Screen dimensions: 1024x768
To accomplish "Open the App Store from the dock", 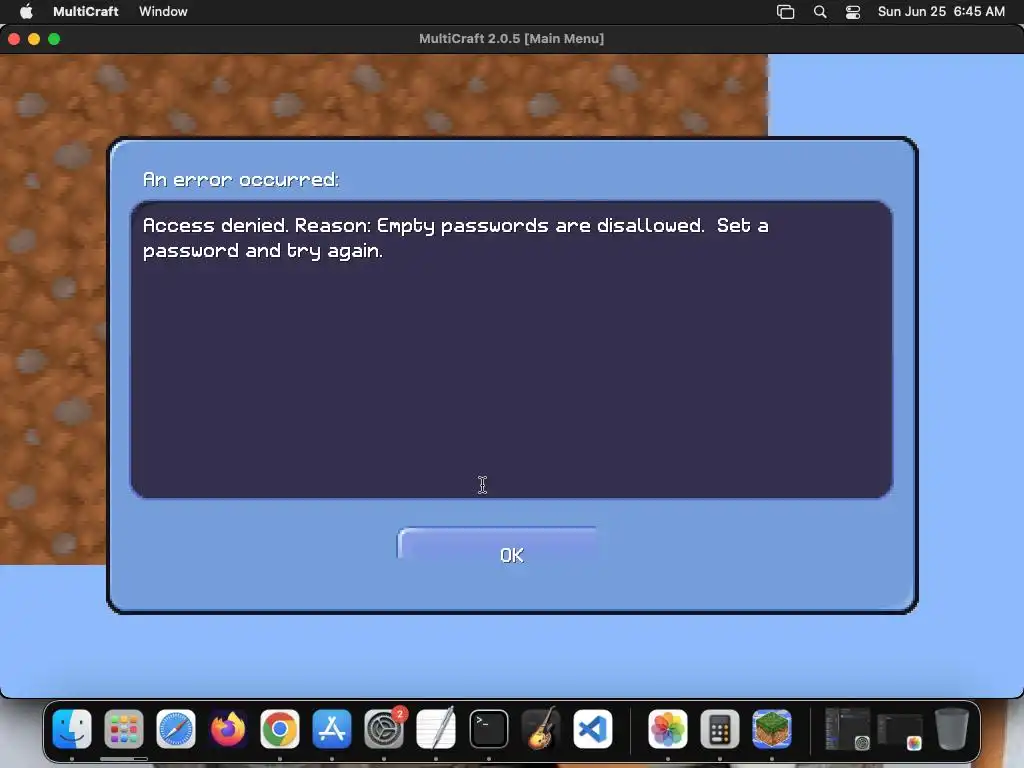I will pos(332,729).
